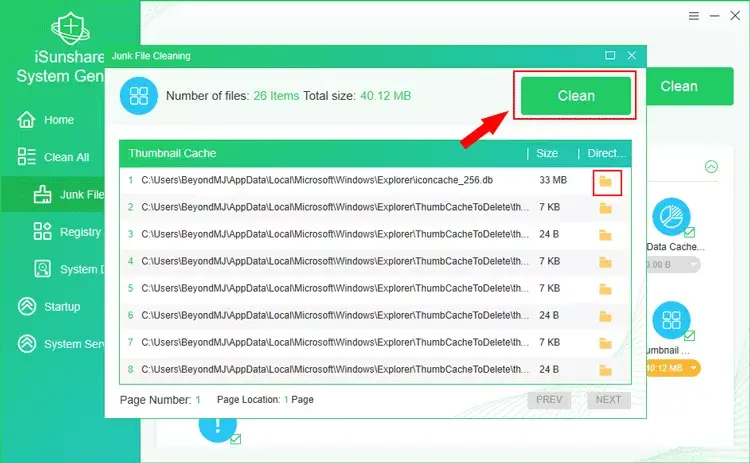Open folder icon in row 7
Image resolution: width=750 pixels, height=463 pixels.
point(606,343)
